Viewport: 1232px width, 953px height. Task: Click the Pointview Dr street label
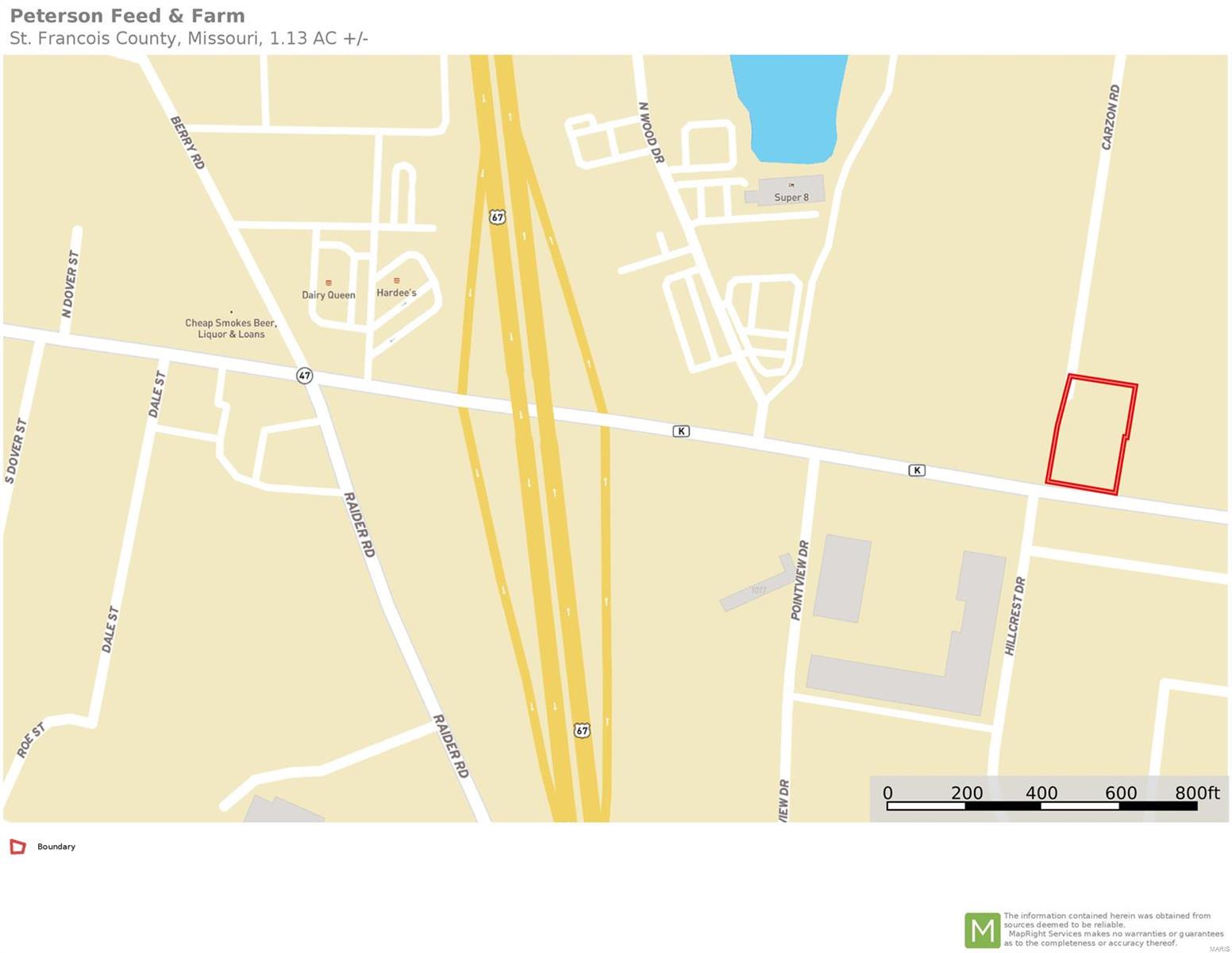pyautogui.click(x=799, y=581)
